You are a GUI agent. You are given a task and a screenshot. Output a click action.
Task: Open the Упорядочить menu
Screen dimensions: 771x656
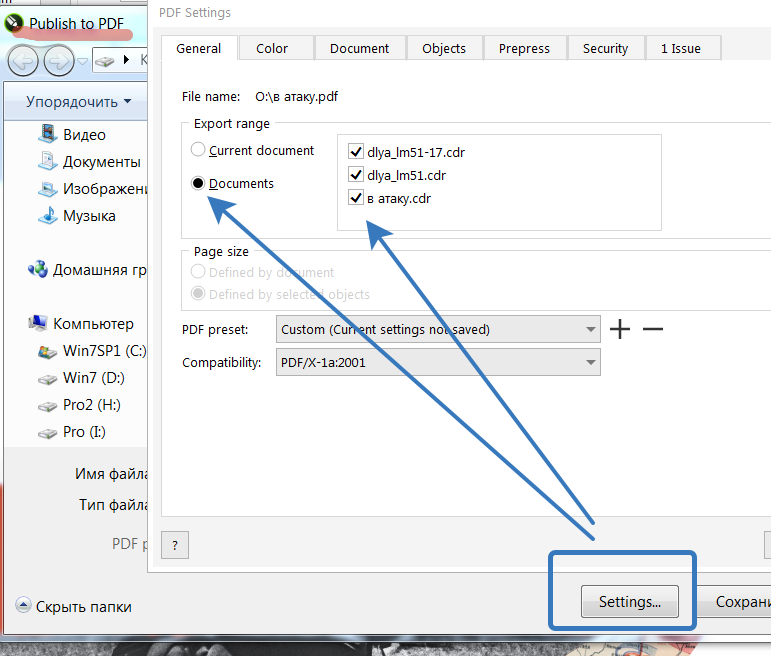(x=79, y=101)
